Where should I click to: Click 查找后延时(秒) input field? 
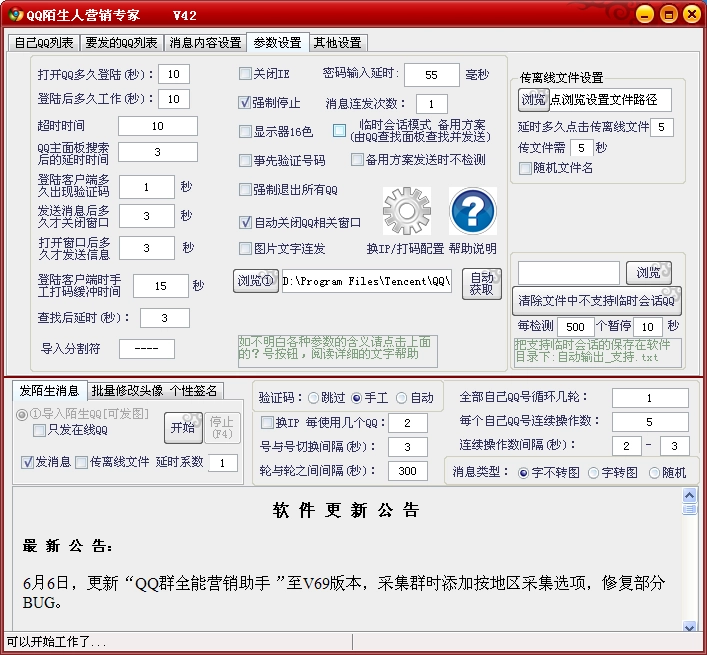coord(165,318)
